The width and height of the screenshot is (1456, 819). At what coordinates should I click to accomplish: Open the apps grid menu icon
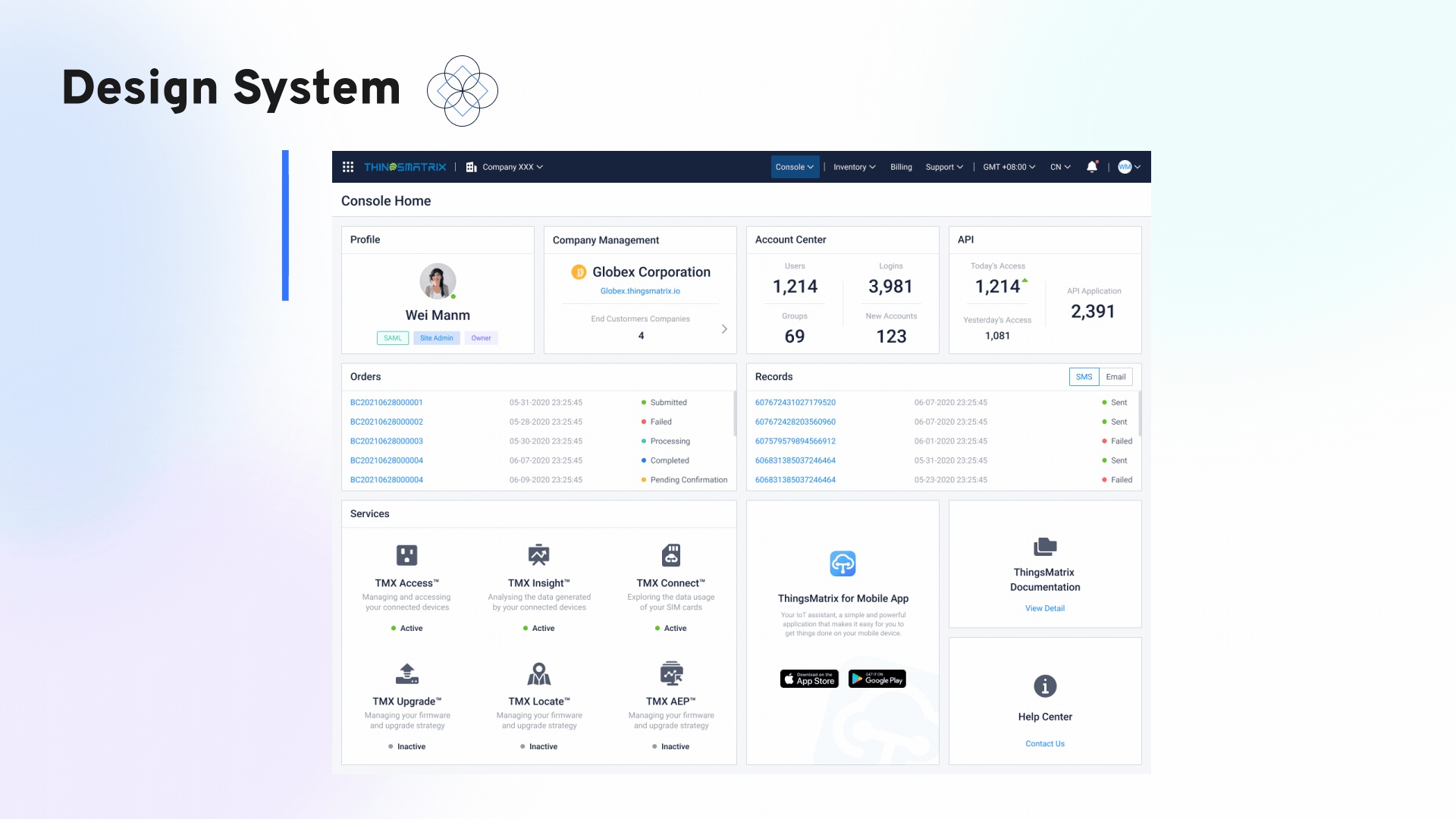point(348,167)
